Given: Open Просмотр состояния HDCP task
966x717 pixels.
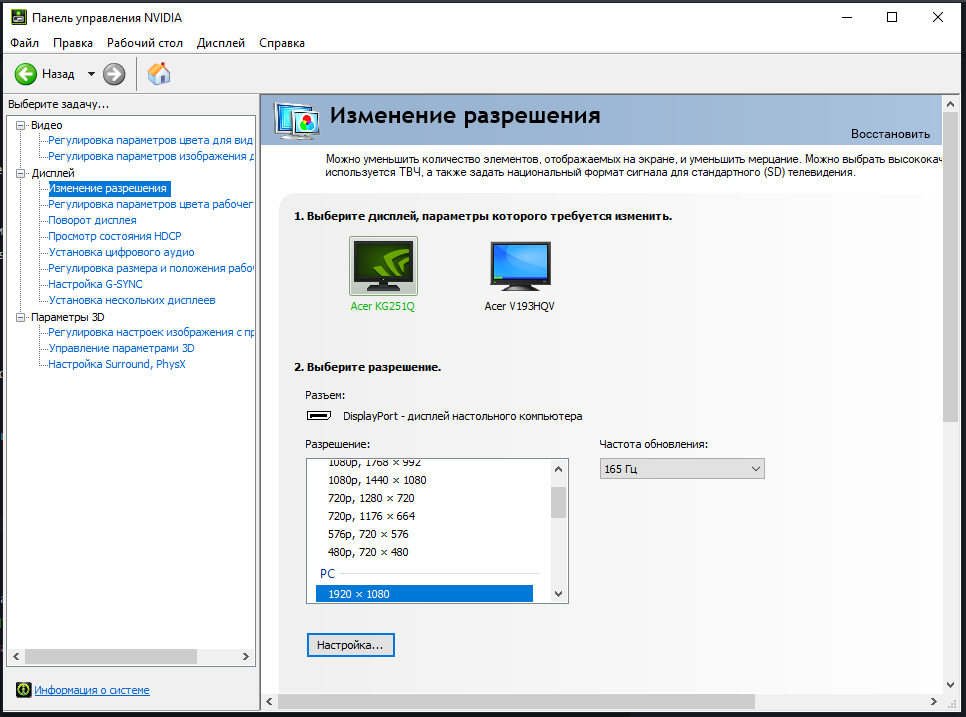Looking at the screenshot, I should coord(115,237).
